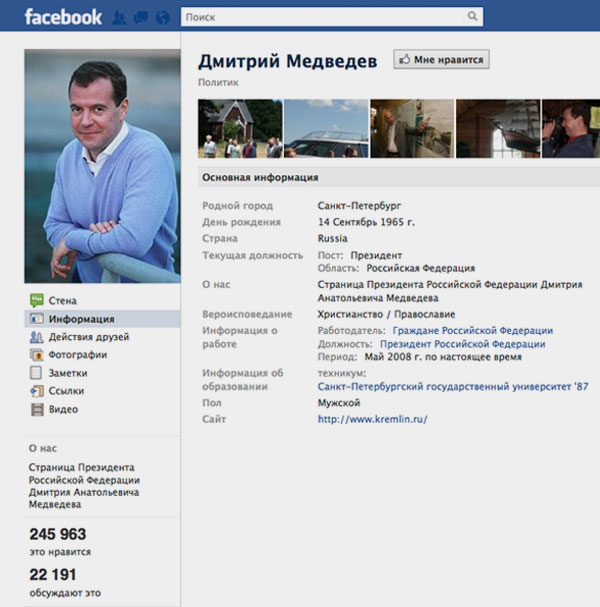Viewport: 600px width, 607px height.
Task: Click the Стена wall icon
Action: click(x=37, y=300)
